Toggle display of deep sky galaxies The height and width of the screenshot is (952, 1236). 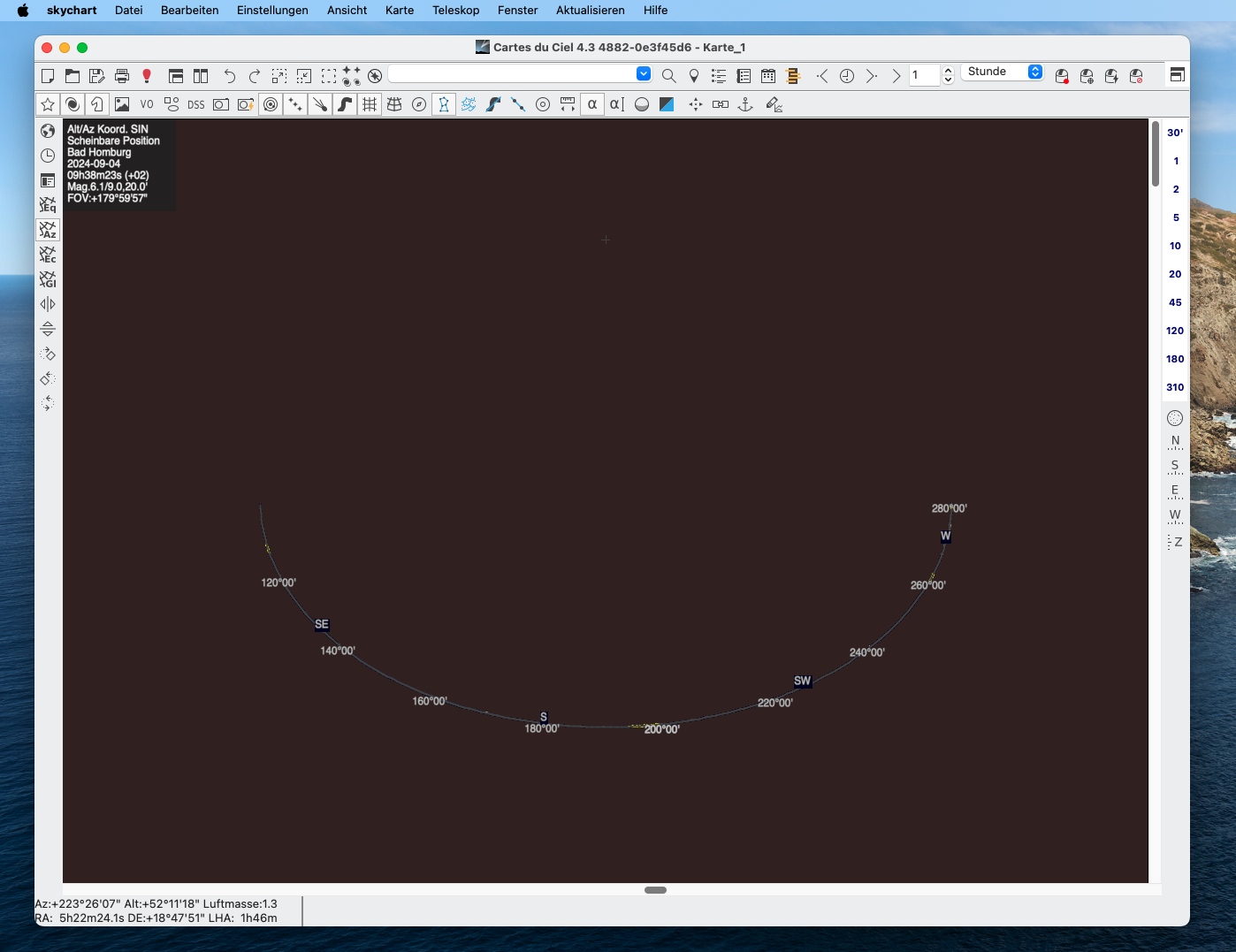click(x=72, y=104)
